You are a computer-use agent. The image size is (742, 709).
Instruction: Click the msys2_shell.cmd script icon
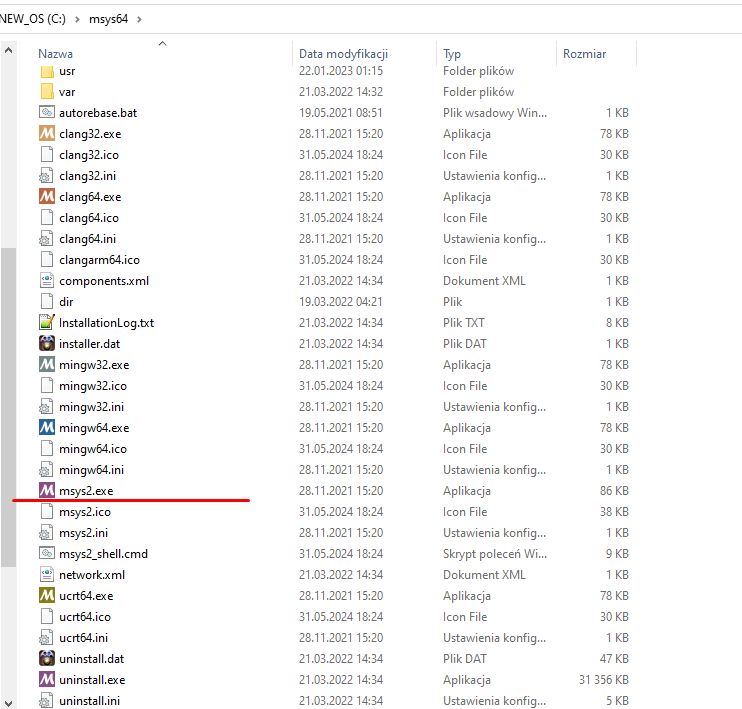tap(47, 553)
